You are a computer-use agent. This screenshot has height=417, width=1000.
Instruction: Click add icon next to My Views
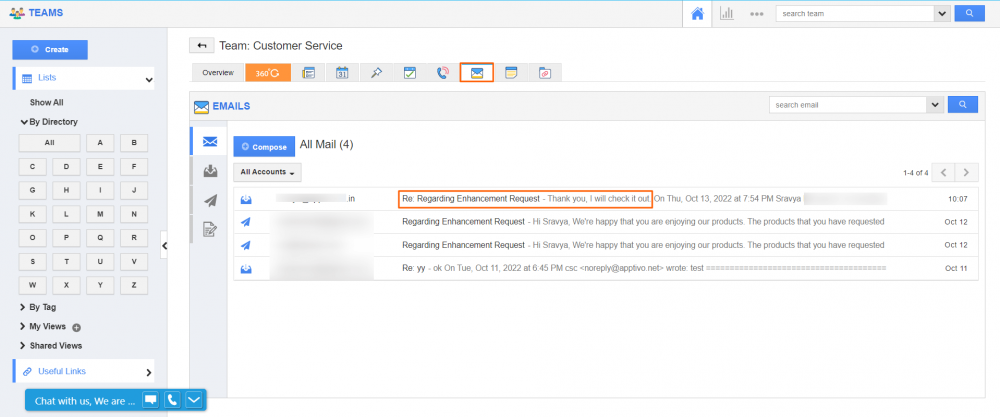tap(76, 327)
